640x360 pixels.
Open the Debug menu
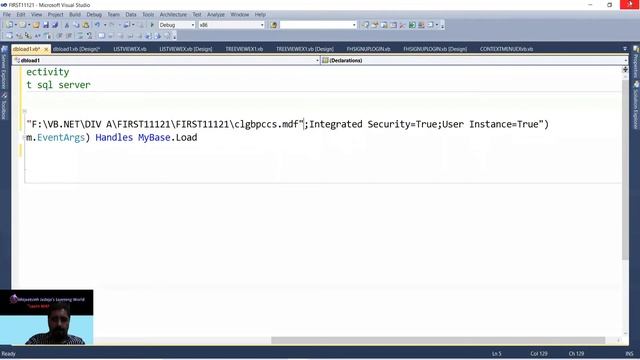(x=94, y=14)
